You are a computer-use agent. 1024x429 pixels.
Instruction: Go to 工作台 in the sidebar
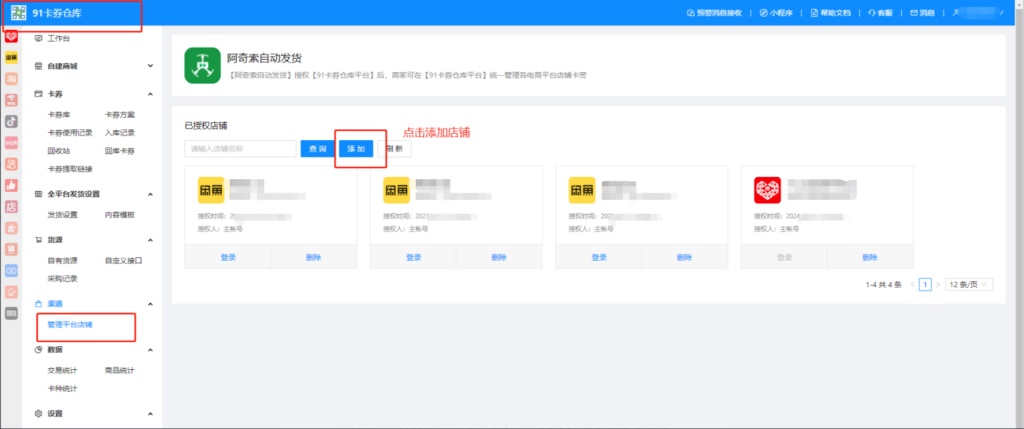click(x=54, y=39)
